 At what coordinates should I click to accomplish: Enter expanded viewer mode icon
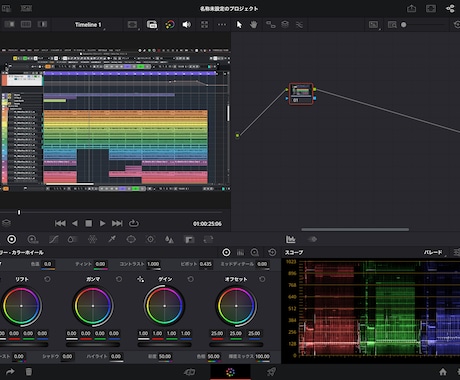(204, 25)
